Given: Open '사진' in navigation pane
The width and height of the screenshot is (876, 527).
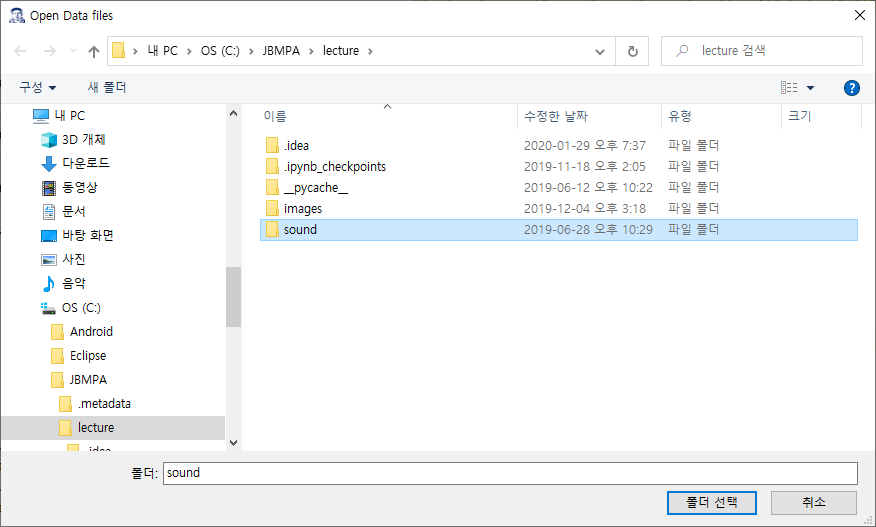Looking at the screenshot, I should pos(74,259).
